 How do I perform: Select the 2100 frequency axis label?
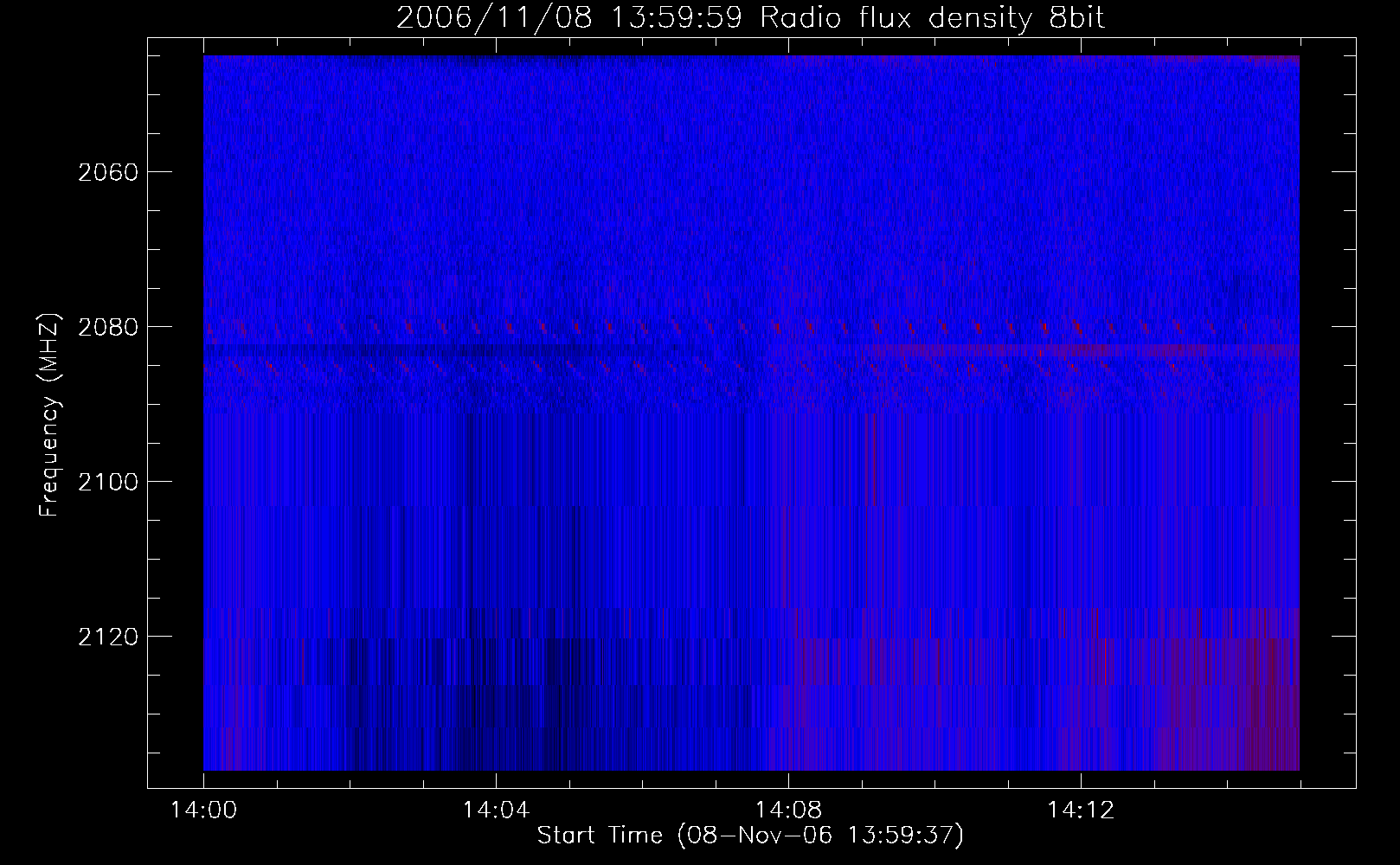tap(107, 482)
